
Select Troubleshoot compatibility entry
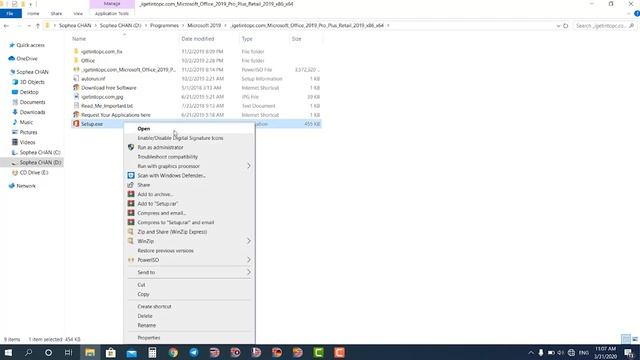[167, 157]
